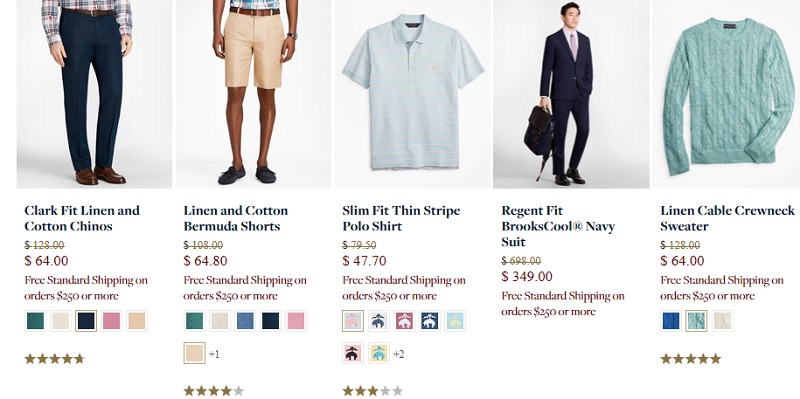Select green swatch for Clark Fit Chinos
This screenshot has height=399, width=800.
click(x=35, y=321)
